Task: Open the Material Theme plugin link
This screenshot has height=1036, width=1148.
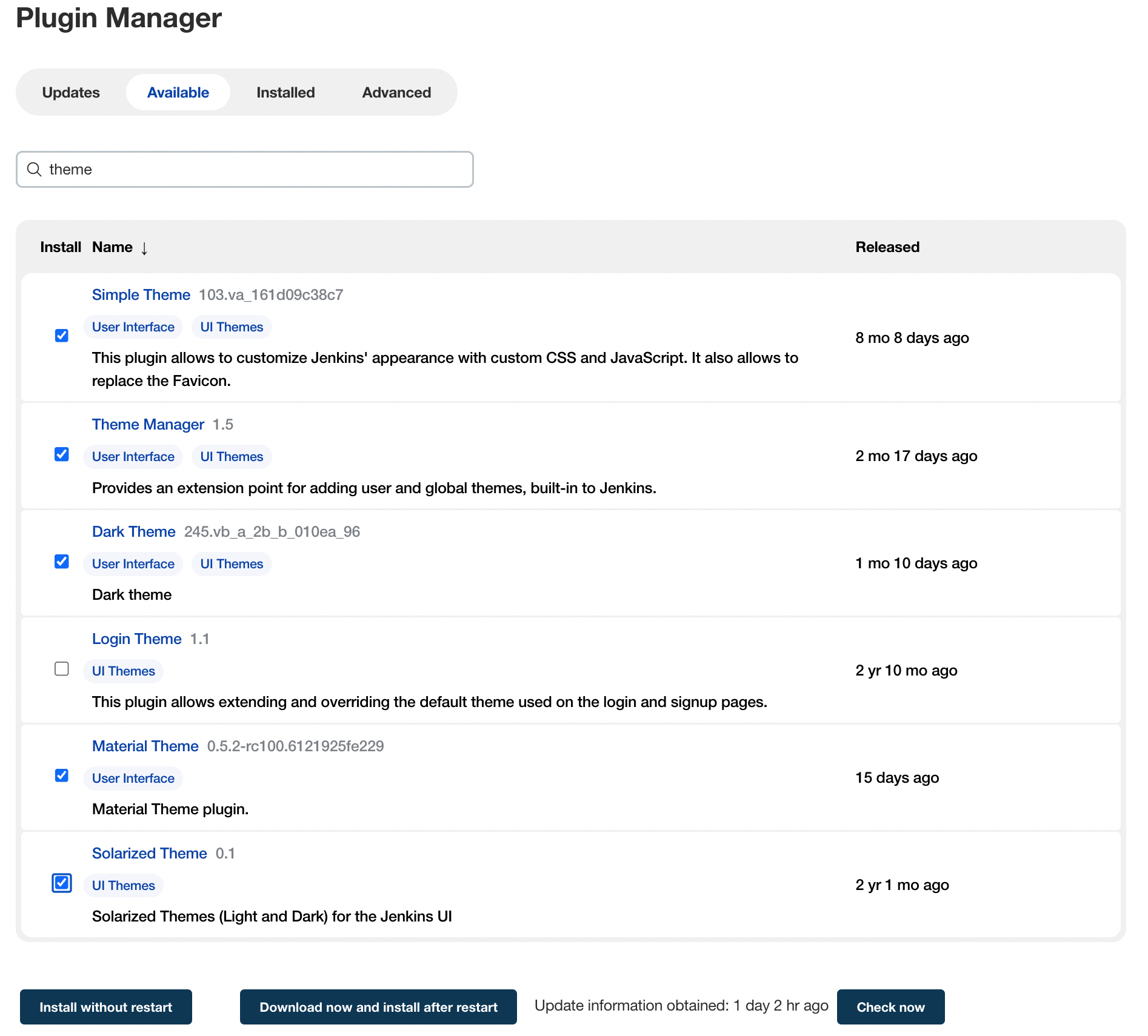Action: 145,746
